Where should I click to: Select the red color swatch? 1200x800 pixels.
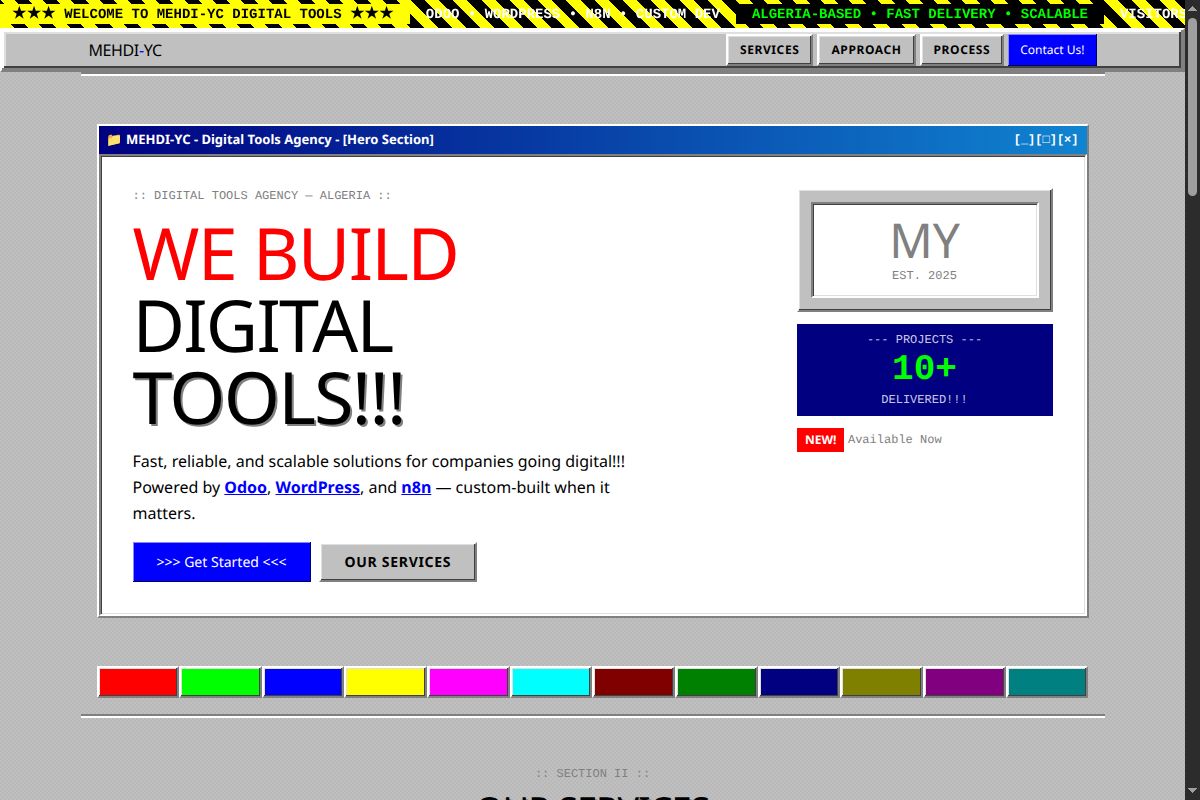[x=138, y=682]
